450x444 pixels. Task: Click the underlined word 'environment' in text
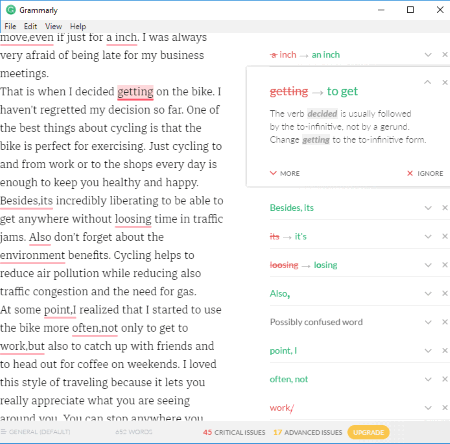tap(32, 255)
